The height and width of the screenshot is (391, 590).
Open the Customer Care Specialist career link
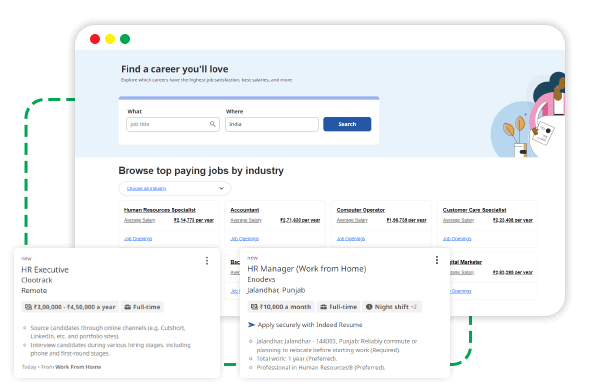(x=474, y=210)
